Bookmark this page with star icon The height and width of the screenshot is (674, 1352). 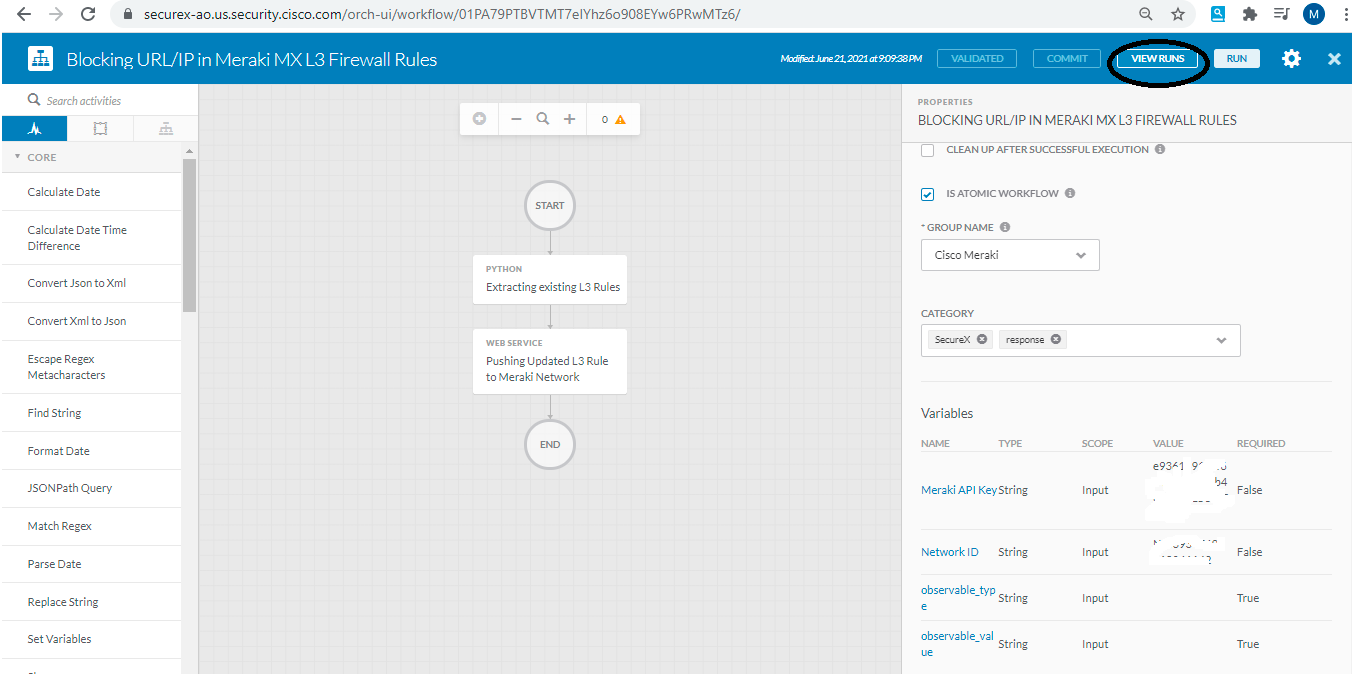pos(1178,14)
